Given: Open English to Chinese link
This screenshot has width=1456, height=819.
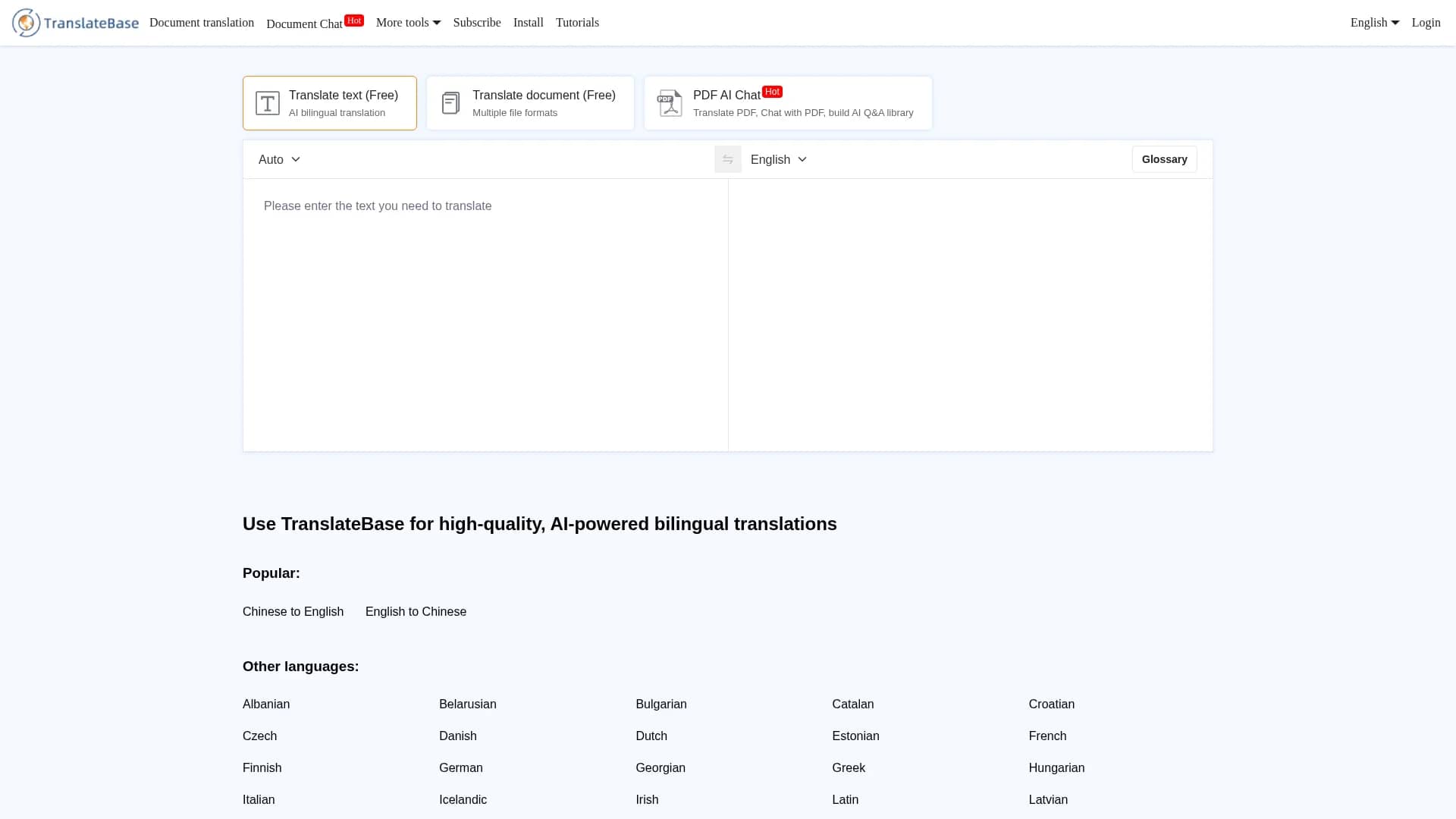Looking at the screenshot, I should coord(416,611).
